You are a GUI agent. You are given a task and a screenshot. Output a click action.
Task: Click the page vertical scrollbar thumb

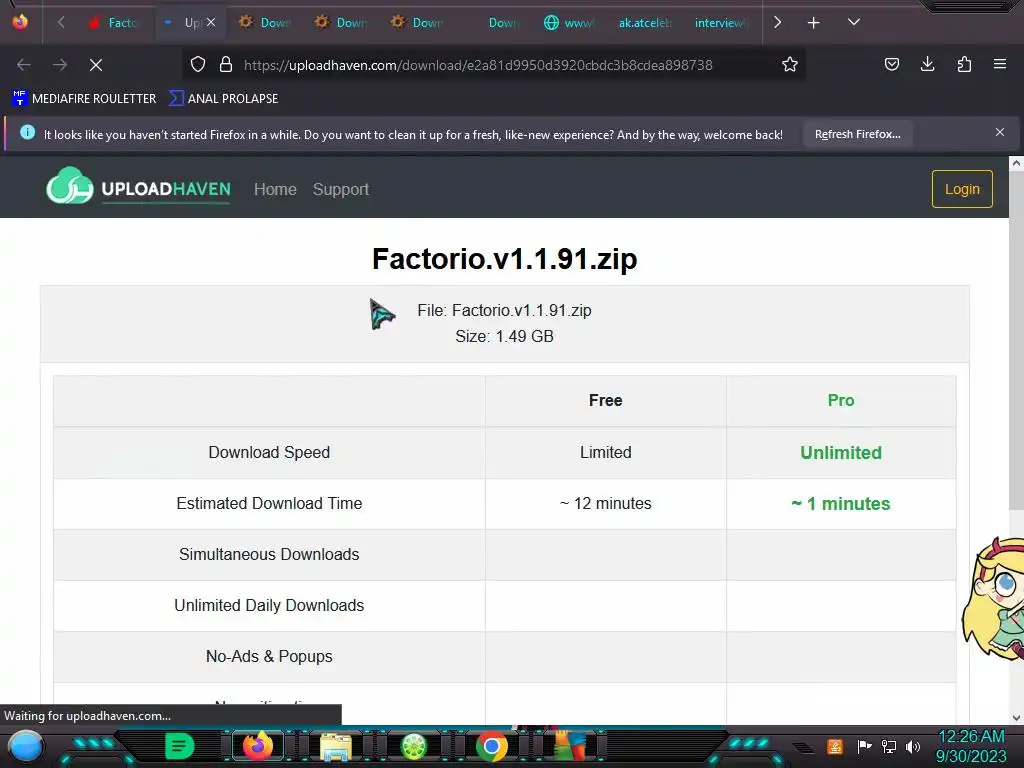click(x=1016, y=342)
